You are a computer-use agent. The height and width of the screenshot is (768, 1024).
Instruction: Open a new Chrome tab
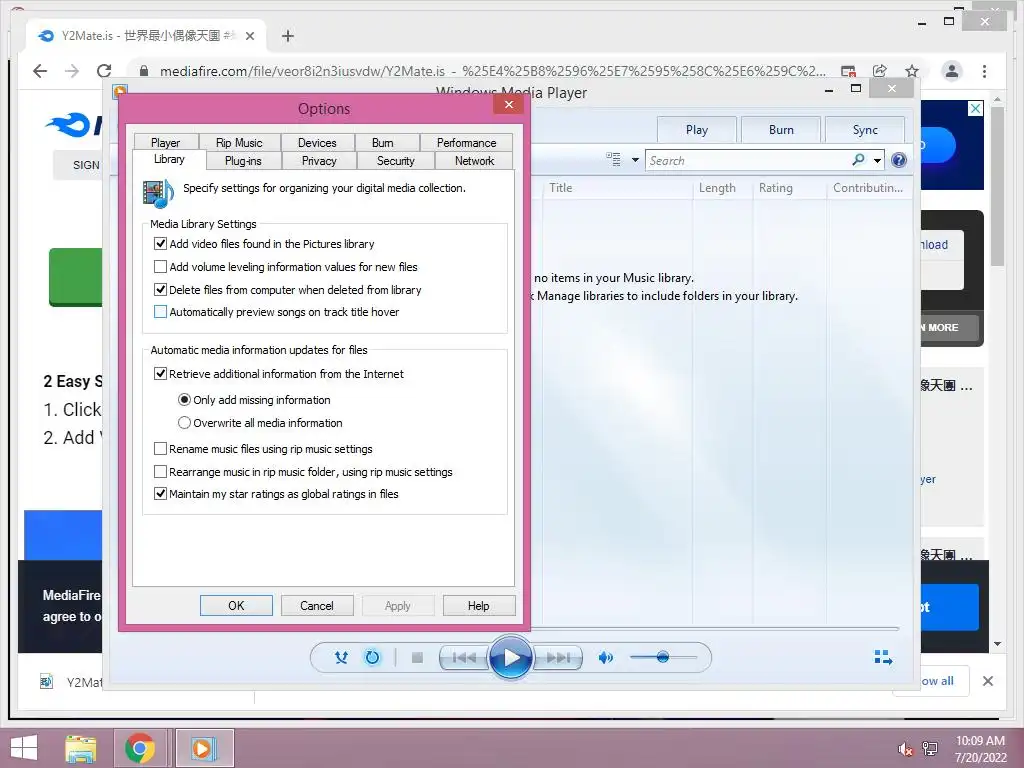coord(288,36)
